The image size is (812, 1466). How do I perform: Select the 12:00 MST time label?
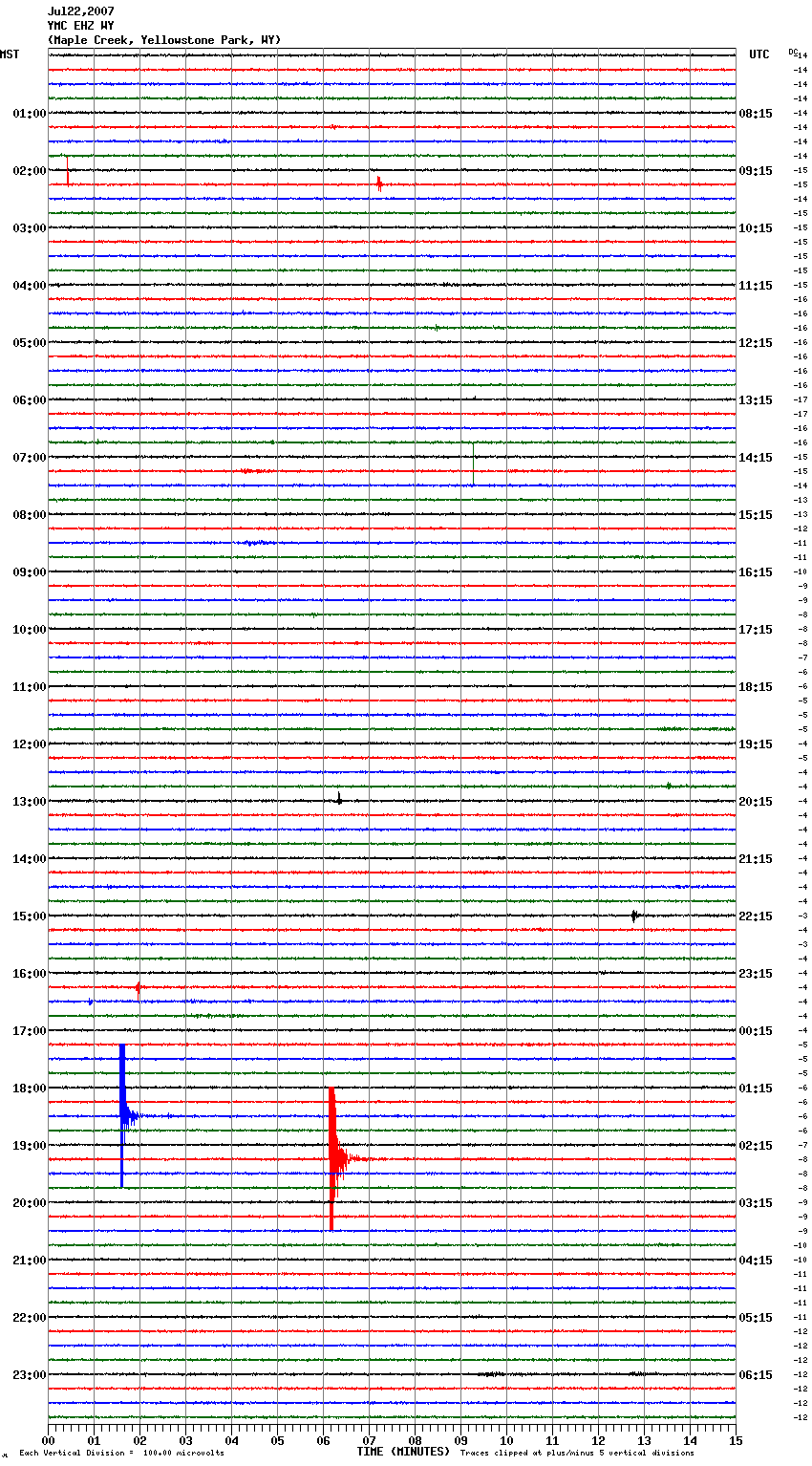[x=29, y=744]
